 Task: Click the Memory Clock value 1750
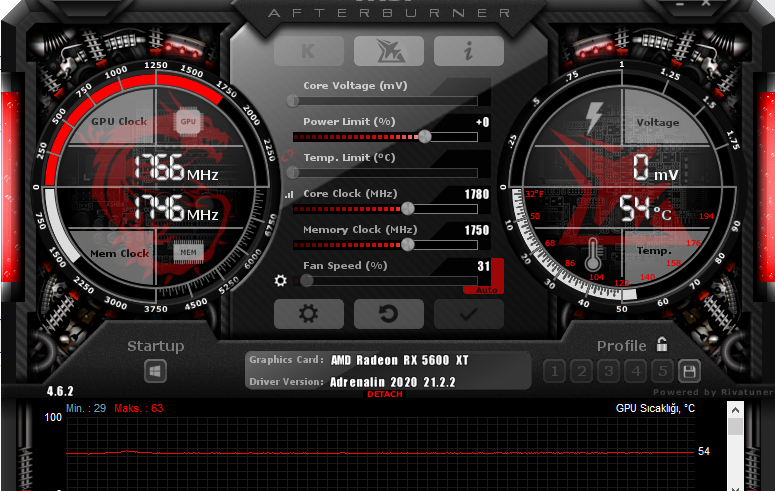[476, 230]
